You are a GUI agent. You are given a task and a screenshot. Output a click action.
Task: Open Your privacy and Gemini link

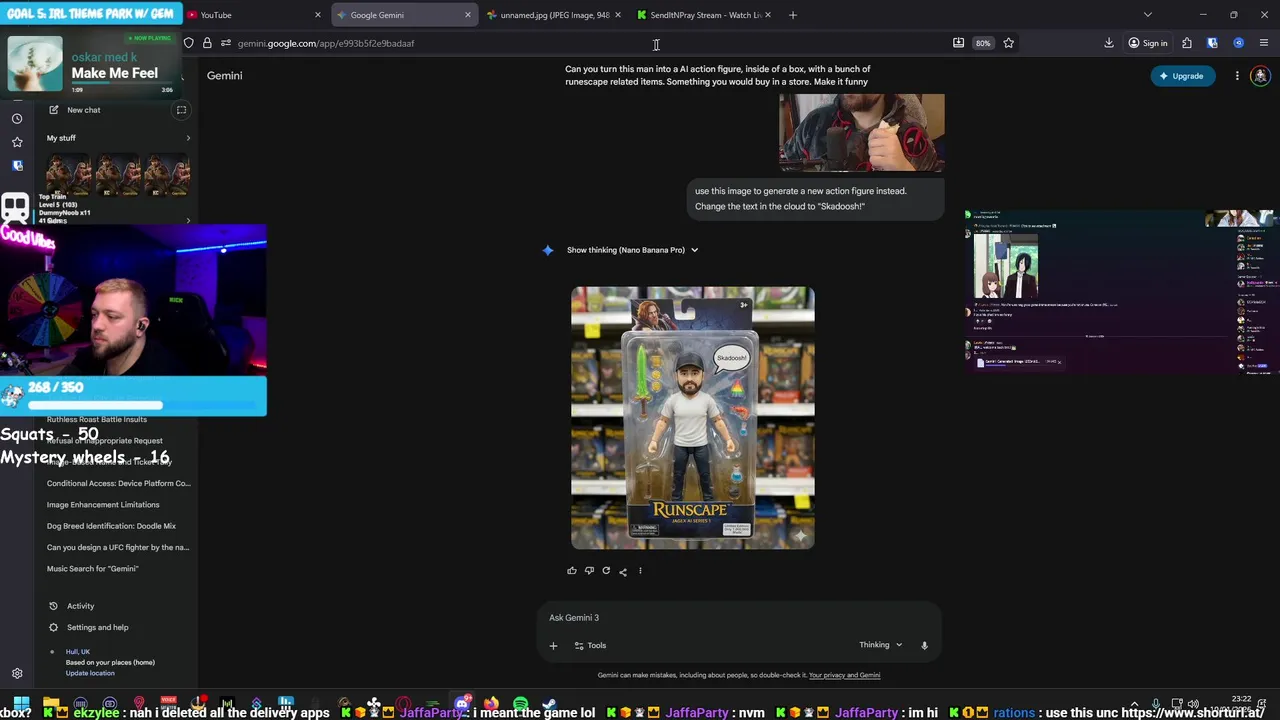coord(844,675)
